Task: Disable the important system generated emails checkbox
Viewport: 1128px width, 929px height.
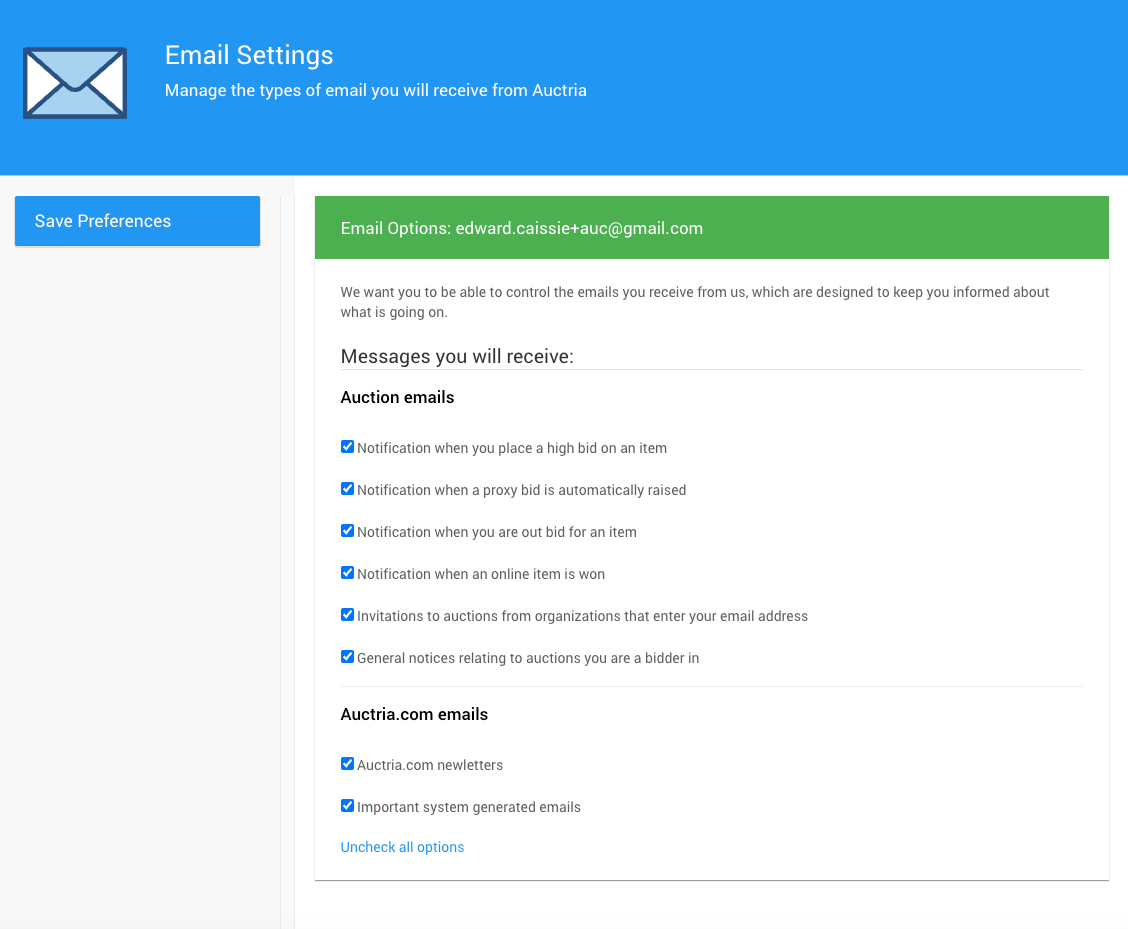Action: tap(348, 806)
